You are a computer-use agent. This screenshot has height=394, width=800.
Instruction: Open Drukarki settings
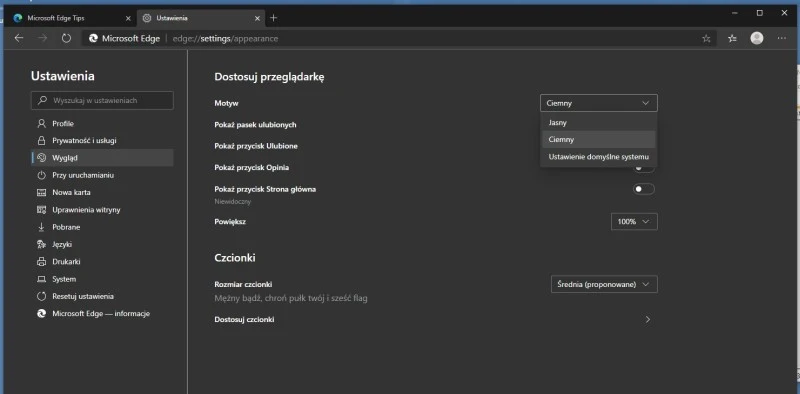point(102,261)
